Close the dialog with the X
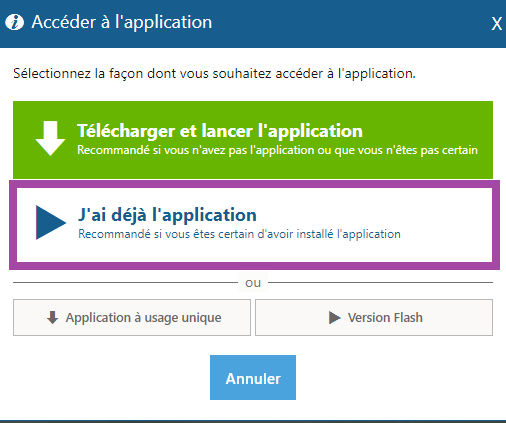Viewport: 506px width, 423px height. (x=496, y=24)
